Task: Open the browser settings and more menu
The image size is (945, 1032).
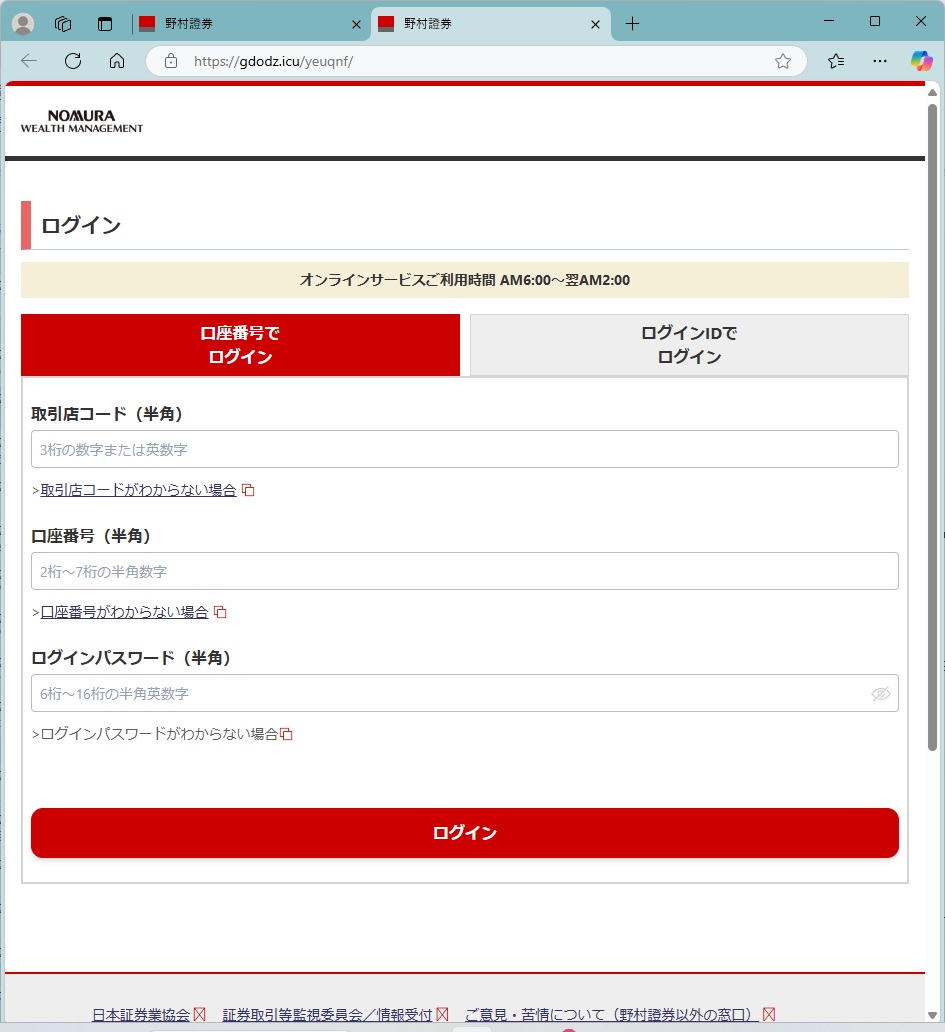Action: click(880, 61)
